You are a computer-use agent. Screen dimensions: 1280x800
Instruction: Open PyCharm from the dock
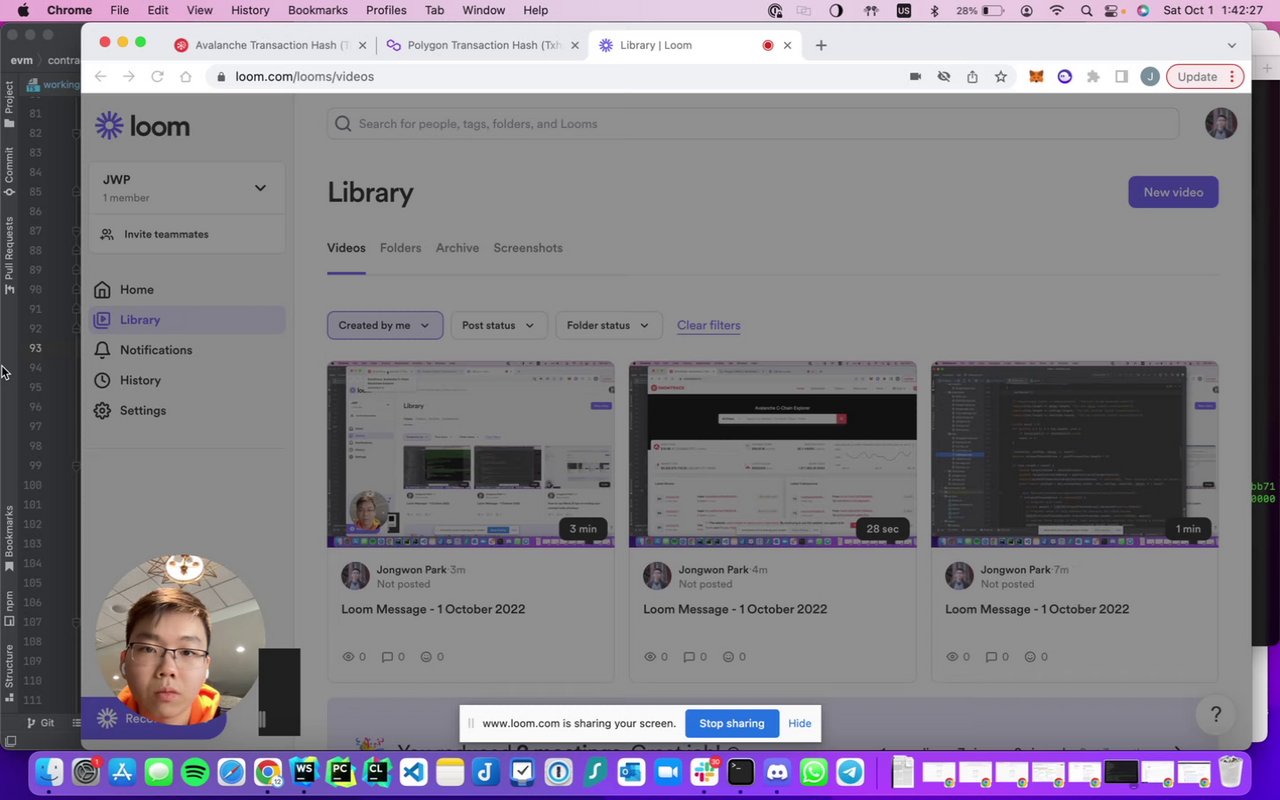(340, 772)
